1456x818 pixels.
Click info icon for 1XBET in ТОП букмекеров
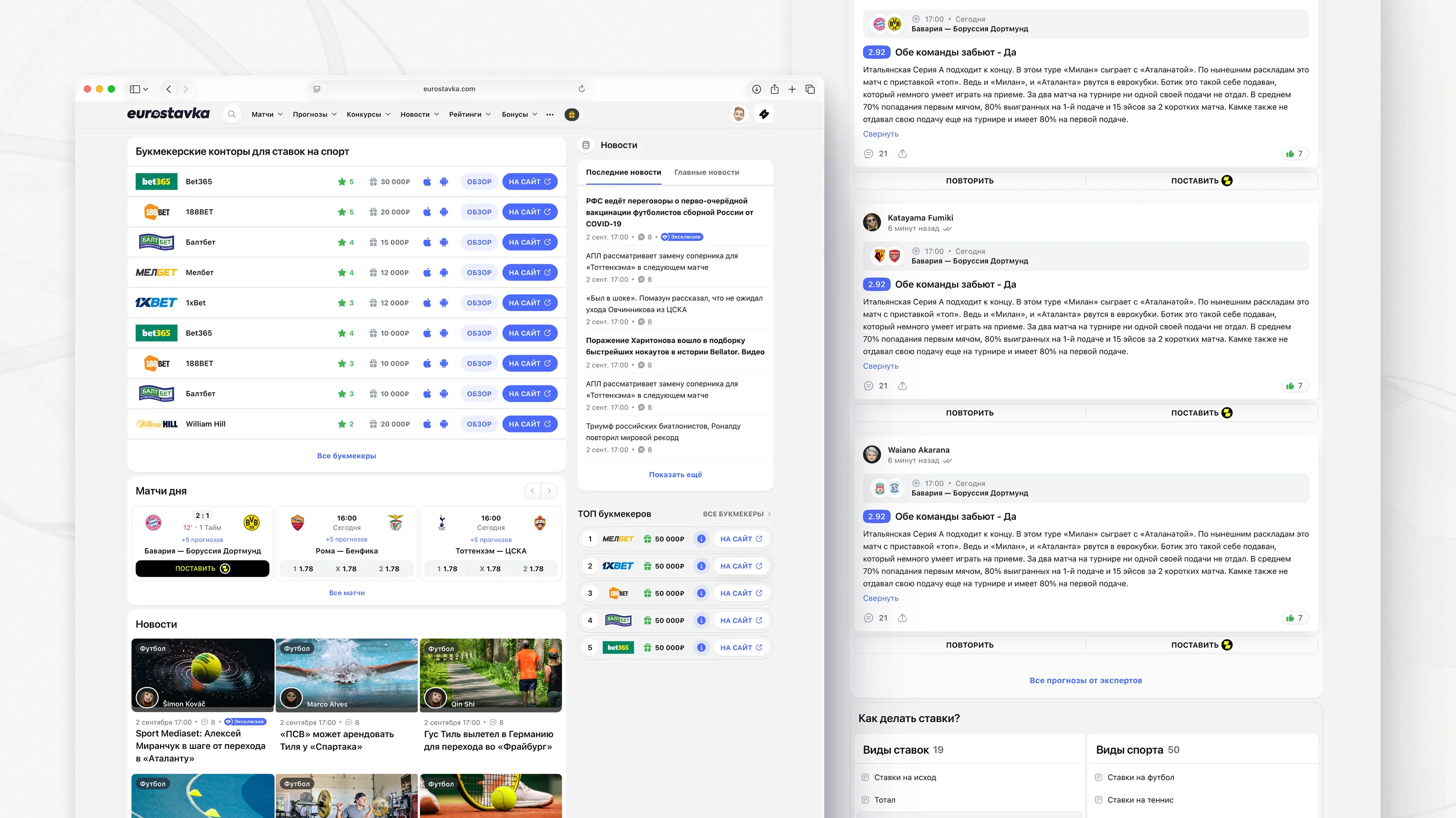701,566
